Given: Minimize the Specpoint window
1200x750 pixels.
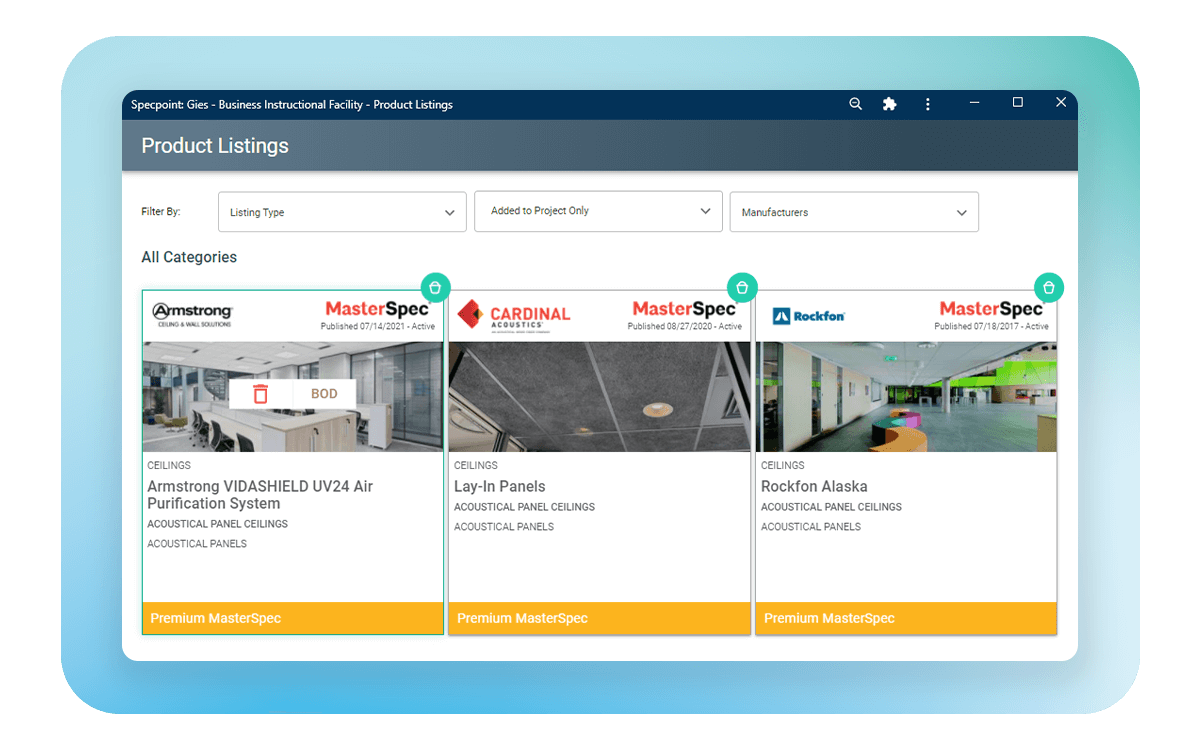Looking at the screenshot, I should tap(975, 103).
